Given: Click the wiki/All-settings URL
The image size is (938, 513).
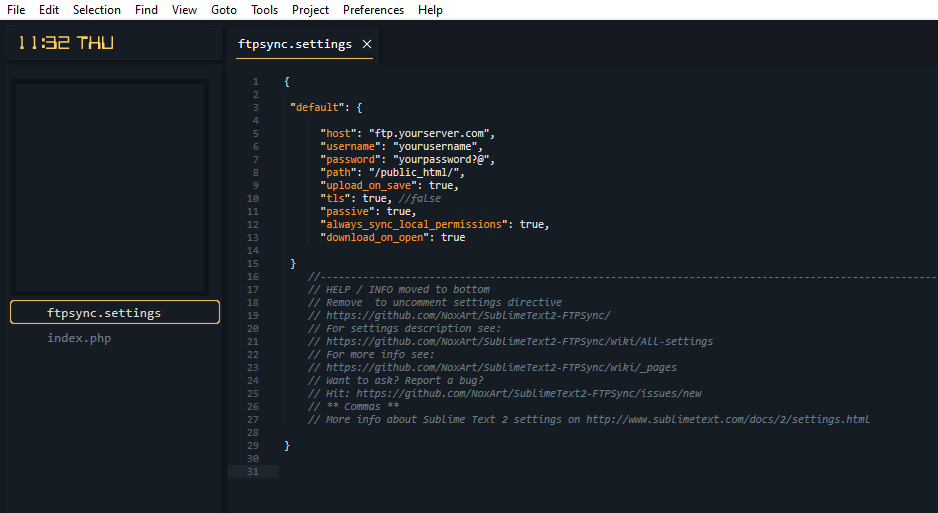Looking at the screenshot, I should 519,341.
